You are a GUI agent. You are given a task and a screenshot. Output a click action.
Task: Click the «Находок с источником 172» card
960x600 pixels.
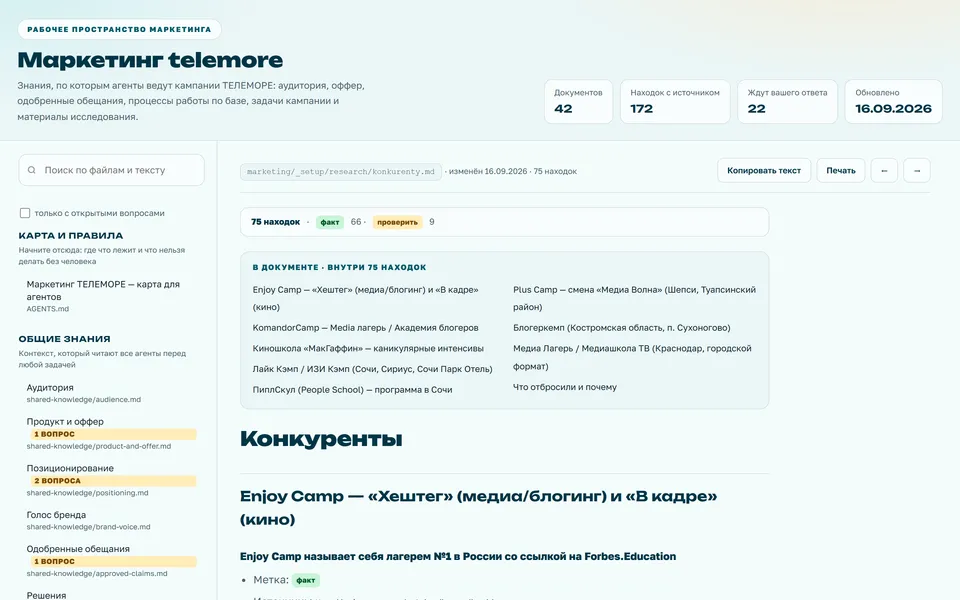675,102
